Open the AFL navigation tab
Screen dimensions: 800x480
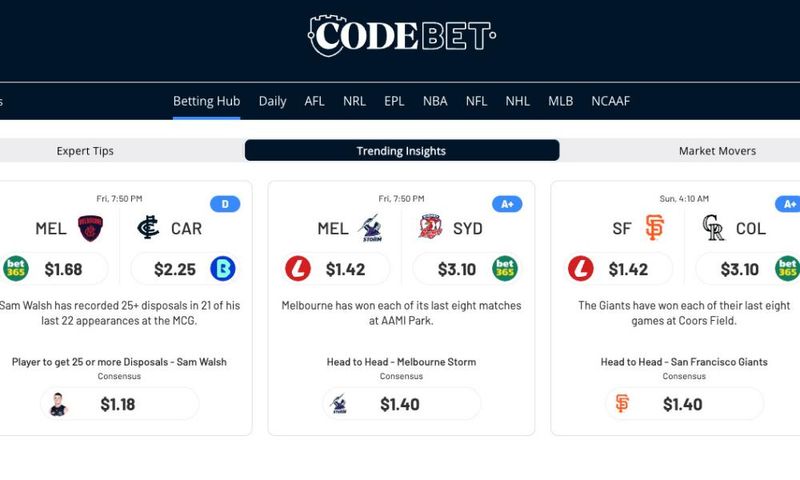(x=314, y=101)
